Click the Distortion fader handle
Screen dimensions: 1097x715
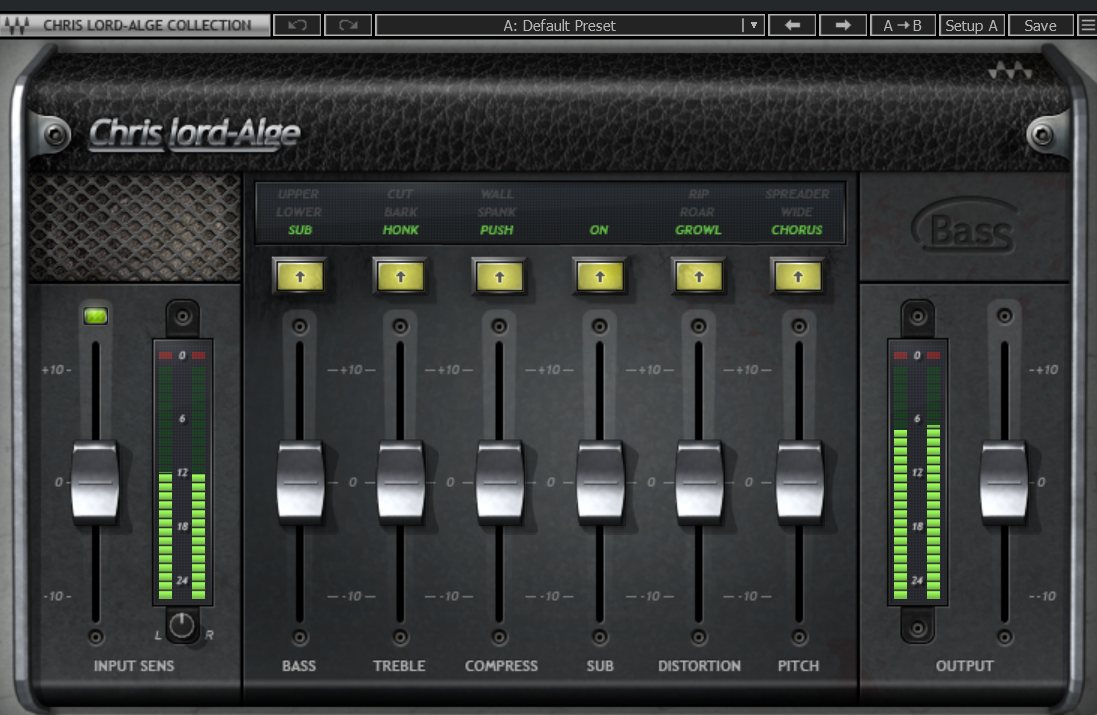(699, 481)
